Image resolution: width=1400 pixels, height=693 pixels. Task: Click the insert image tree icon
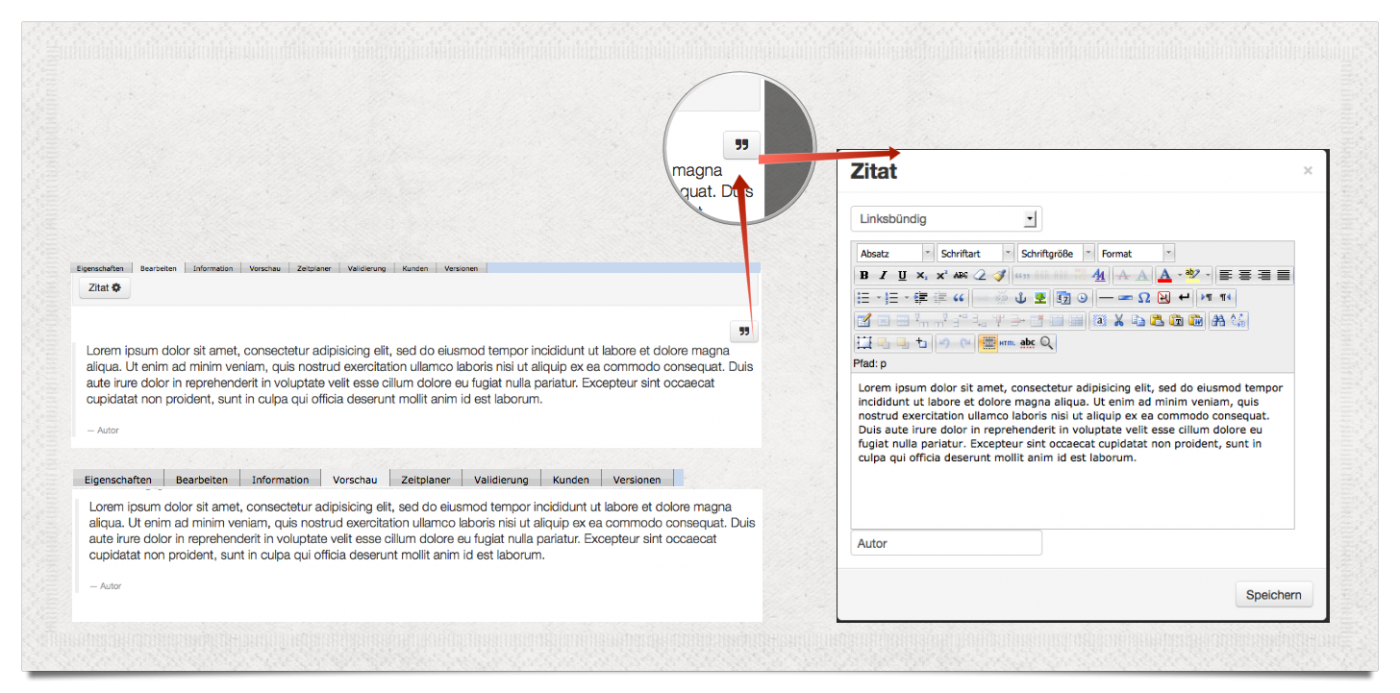pos(1040,298)
